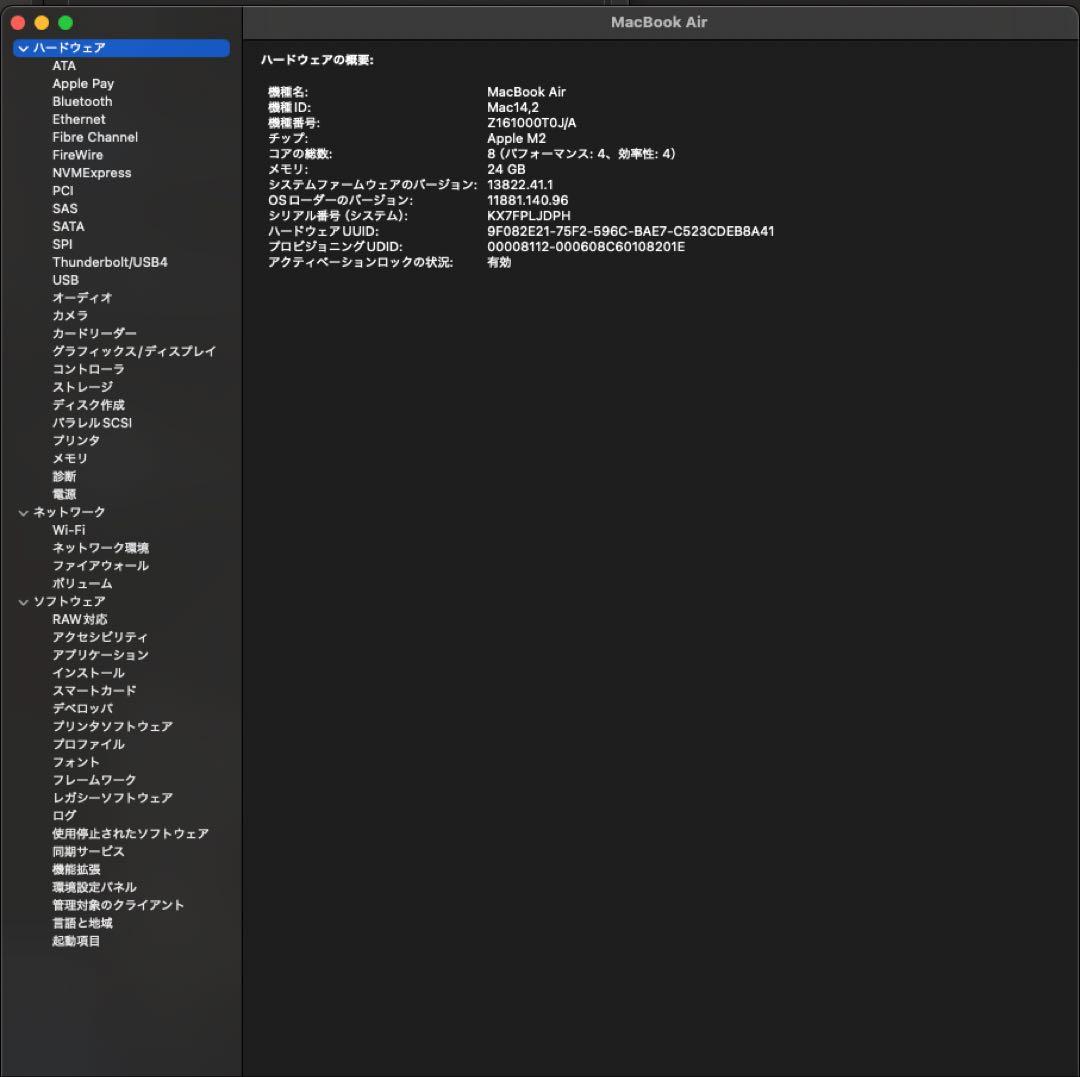Collapse the ネットワーク disclosure triangle
This screenshot has width=1080, height=1077.
tap(23, 512)
